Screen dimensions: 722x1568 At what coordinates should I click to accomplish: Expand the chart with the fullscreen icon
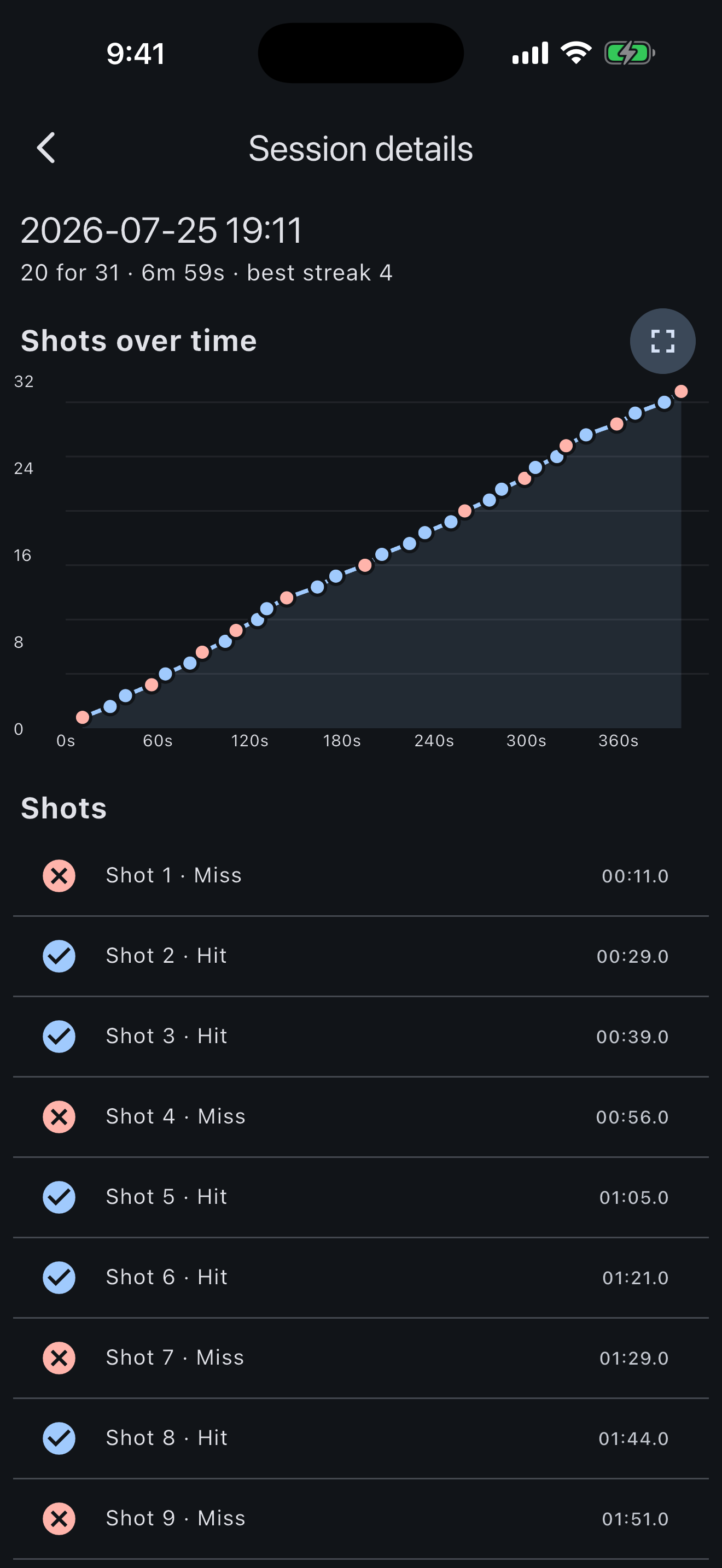pyautogui.click(x=662, y=341)
